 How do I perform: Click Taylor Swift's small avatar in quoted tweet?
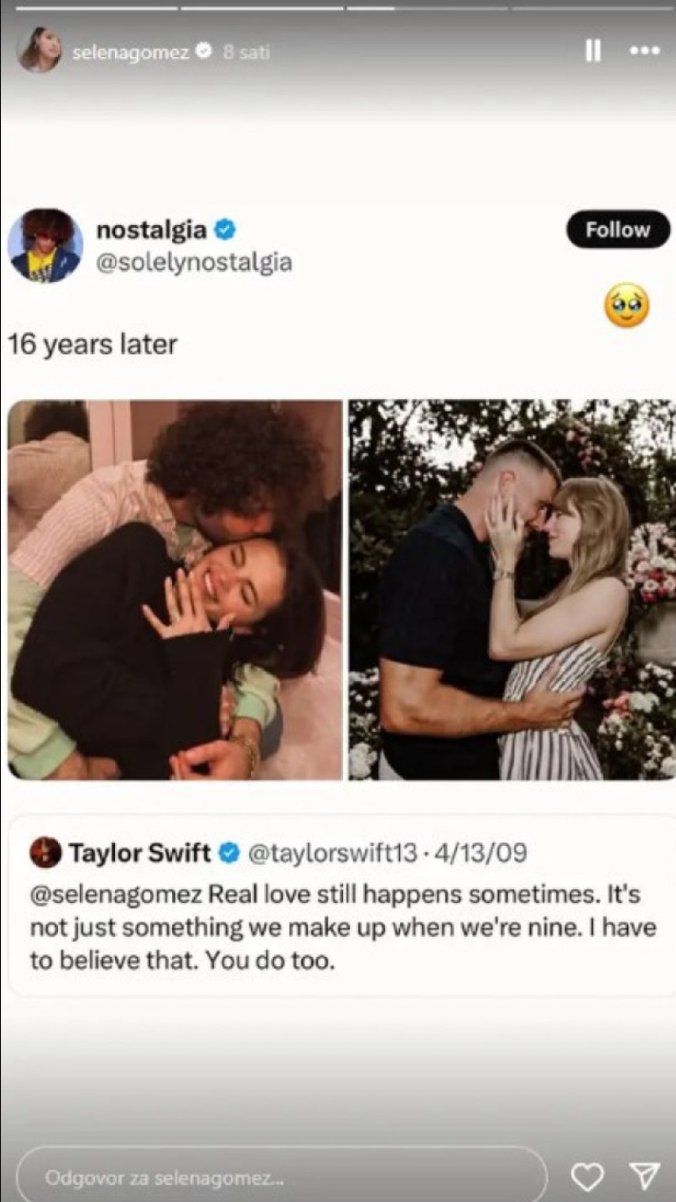pos(45,853)
